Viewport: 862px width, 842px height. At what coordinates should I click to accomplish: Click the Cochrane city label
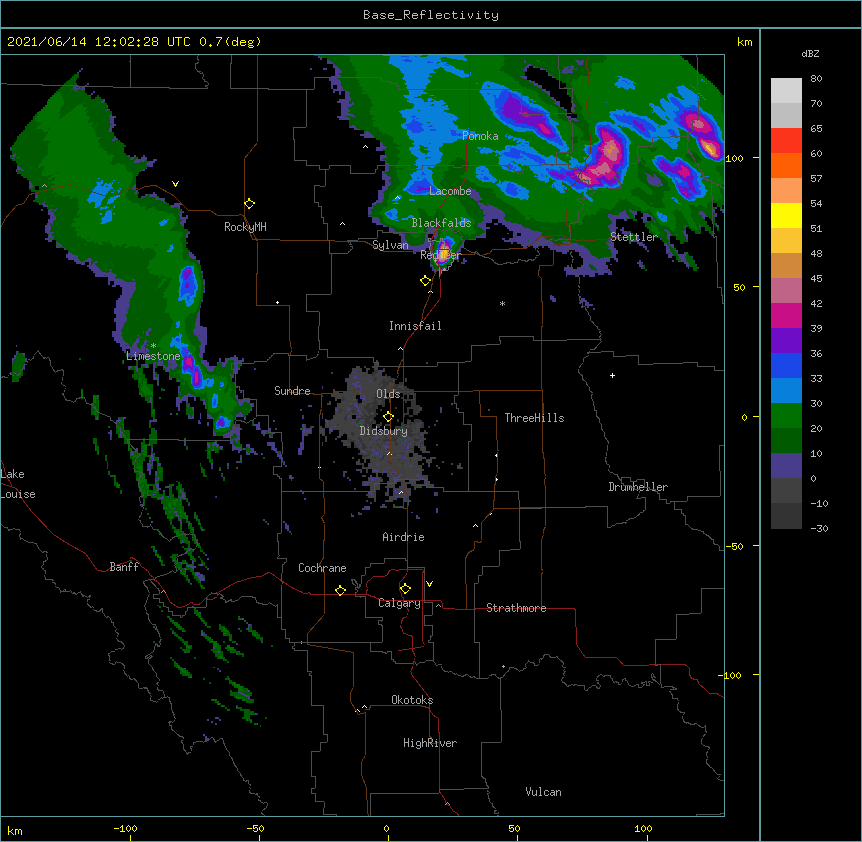click(x=322, y=568)
